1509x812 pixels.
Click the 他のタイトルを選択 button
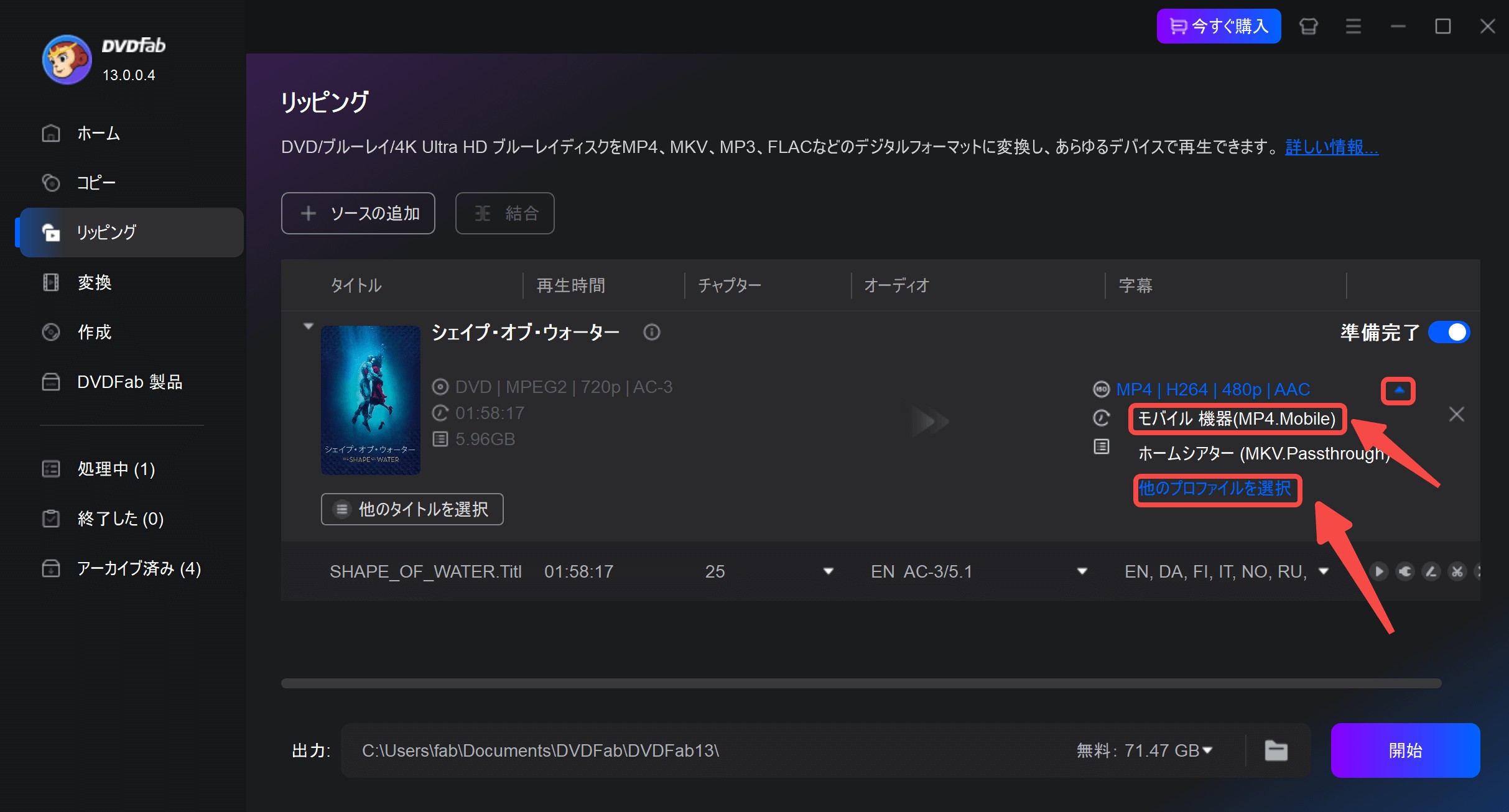tap(412, 509)
